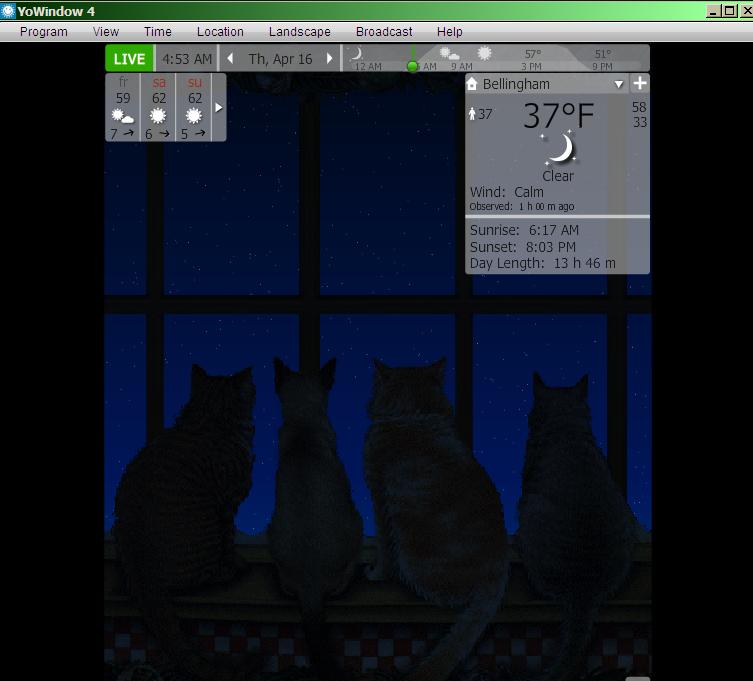Click the home icon beside Bellingham
Viewport: 753px width, 681px height.
[472, 84]
